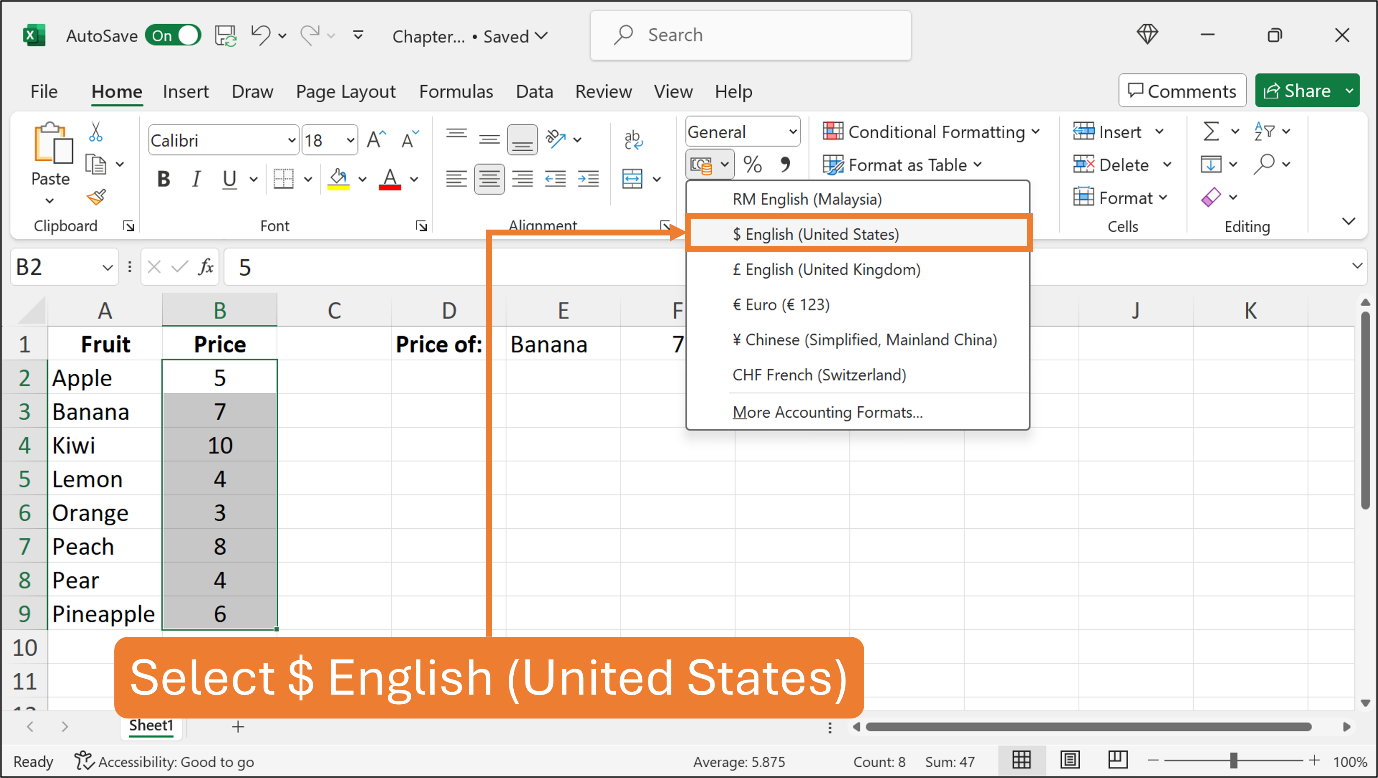Switch to Page Break Preview view icon
This screenshot has height=778, width=1378.
1118,760
